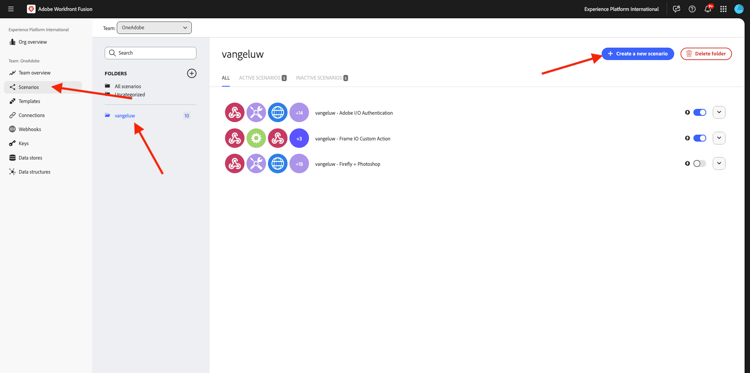Open the notifications bell
The height and width of the screenshot is (373, 750).
tap(708, 9)
